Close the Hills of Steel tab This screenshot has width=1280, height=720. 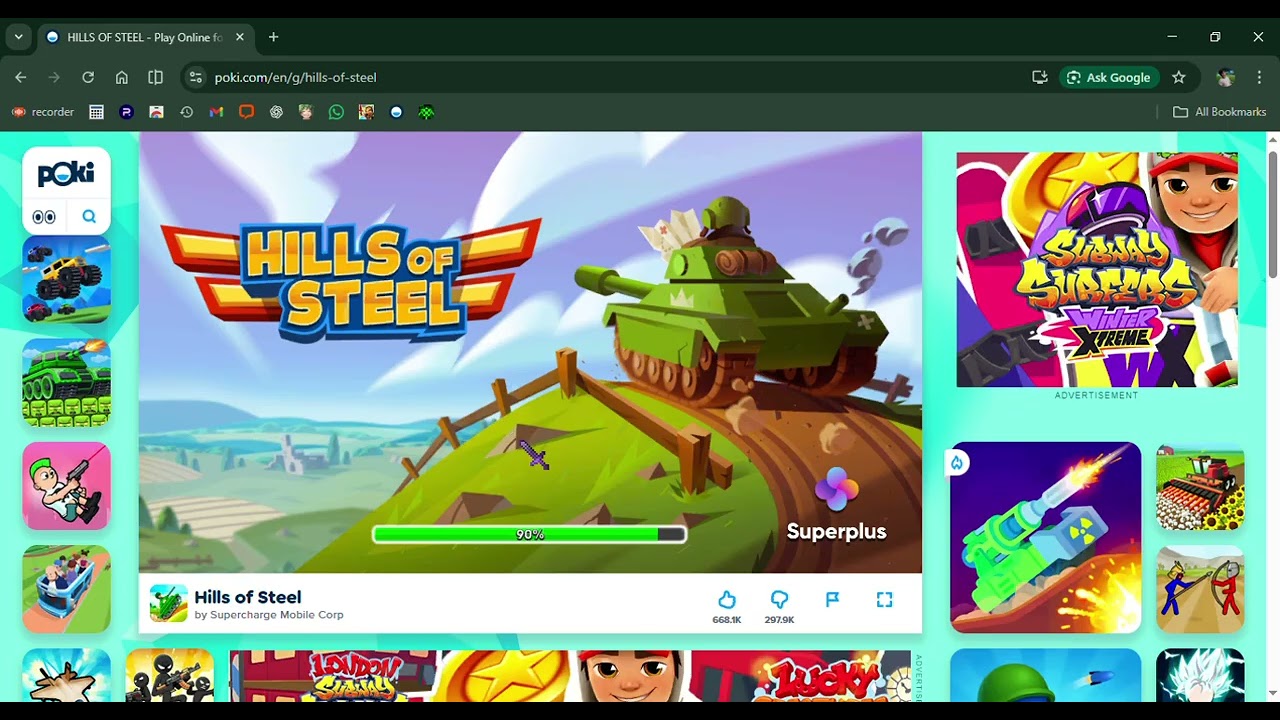(x=240, y=37)
